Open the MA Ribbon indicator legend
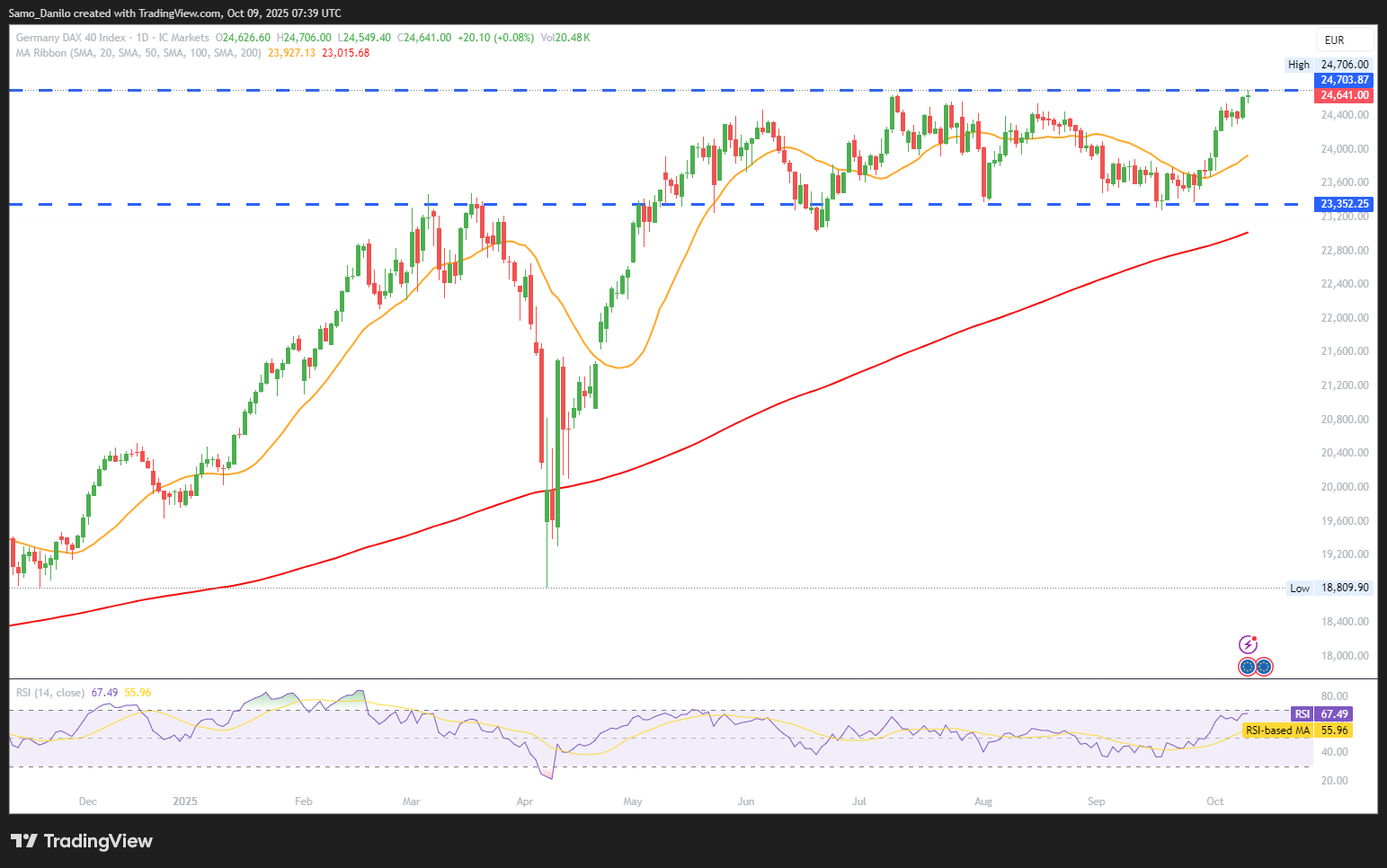Viewport: 1387px width, 868px height. click(x=138, y=53)
